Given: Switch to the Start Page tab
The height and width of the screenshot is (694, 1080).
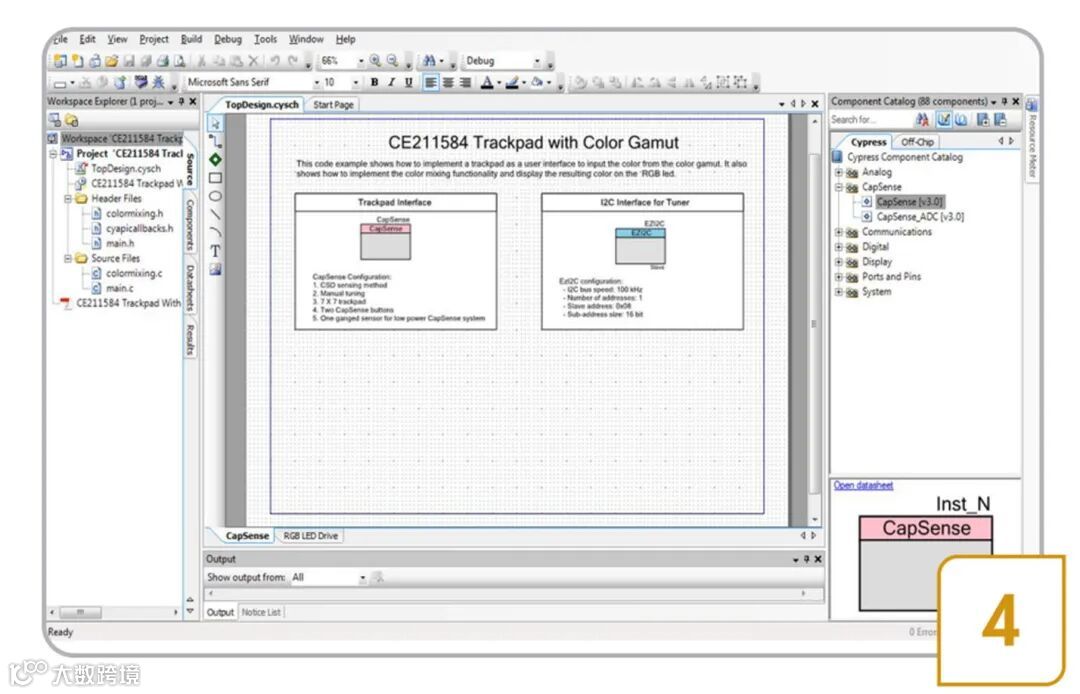Looking at the screenshot, I should click(333, 105).
